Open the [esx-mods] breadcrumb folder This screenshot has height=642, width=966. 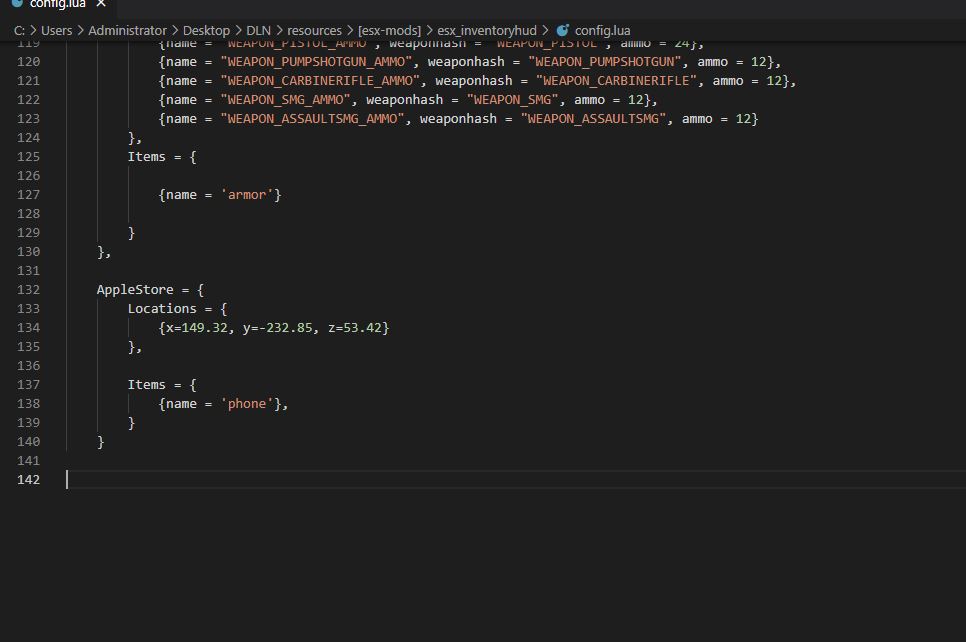[x=389, y=30]
